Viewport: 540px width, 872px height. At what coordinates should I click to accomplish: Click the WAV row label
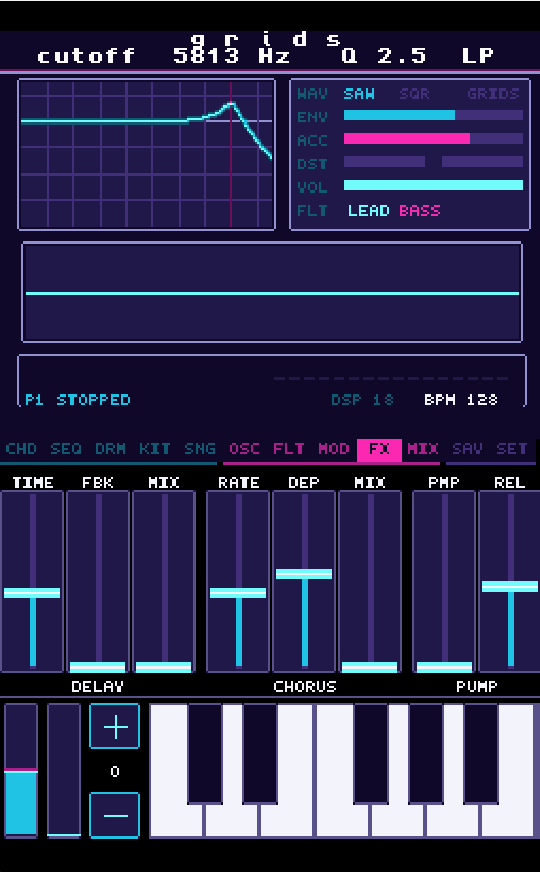(312, 93)
